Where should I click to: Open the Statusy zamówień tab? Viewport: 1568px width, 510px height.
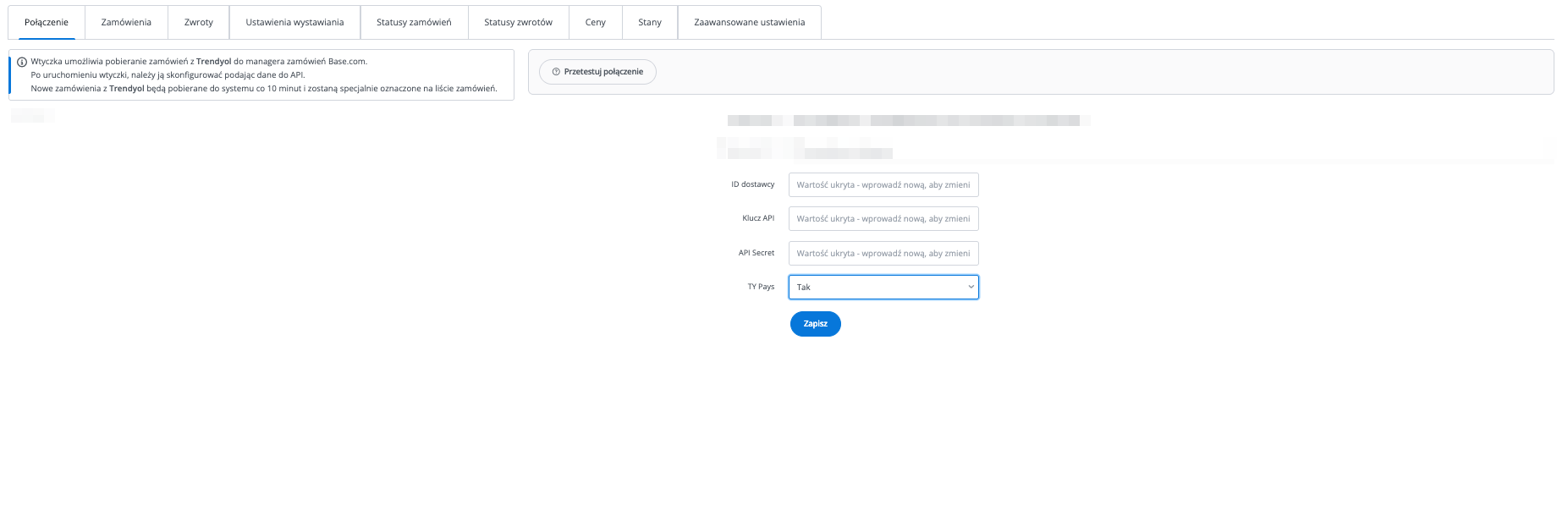point(414,23)
